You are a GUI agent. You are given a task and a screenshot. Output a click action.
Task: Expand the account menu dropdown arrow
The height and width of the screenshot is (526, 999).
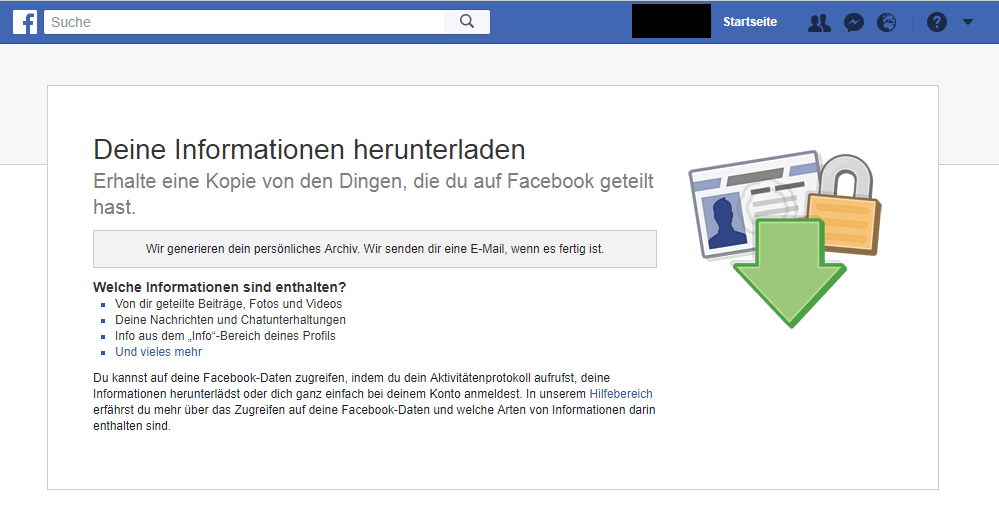pos(967,22)
